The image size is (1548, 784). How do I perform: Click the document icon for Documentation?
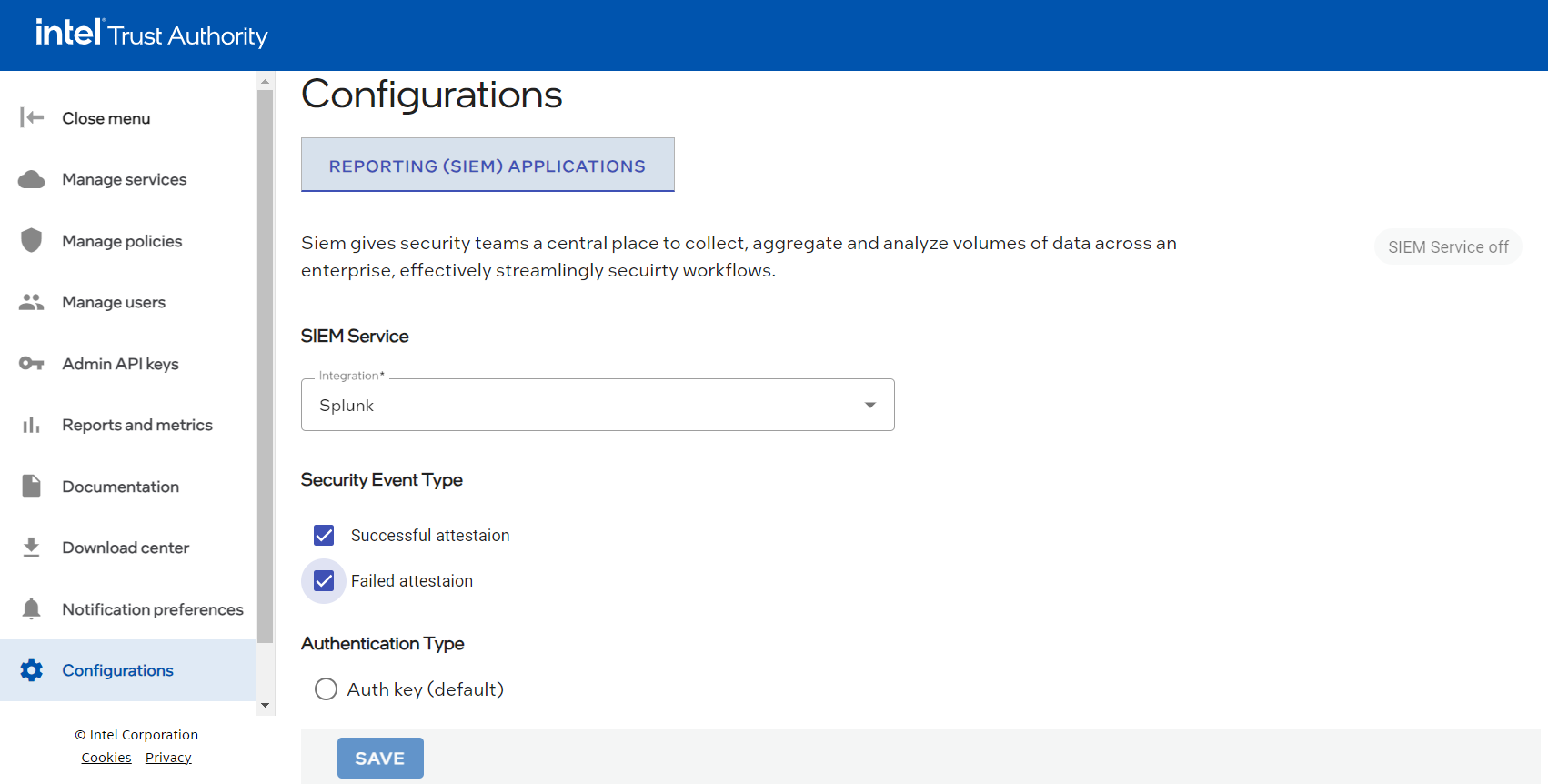(32, 486)
